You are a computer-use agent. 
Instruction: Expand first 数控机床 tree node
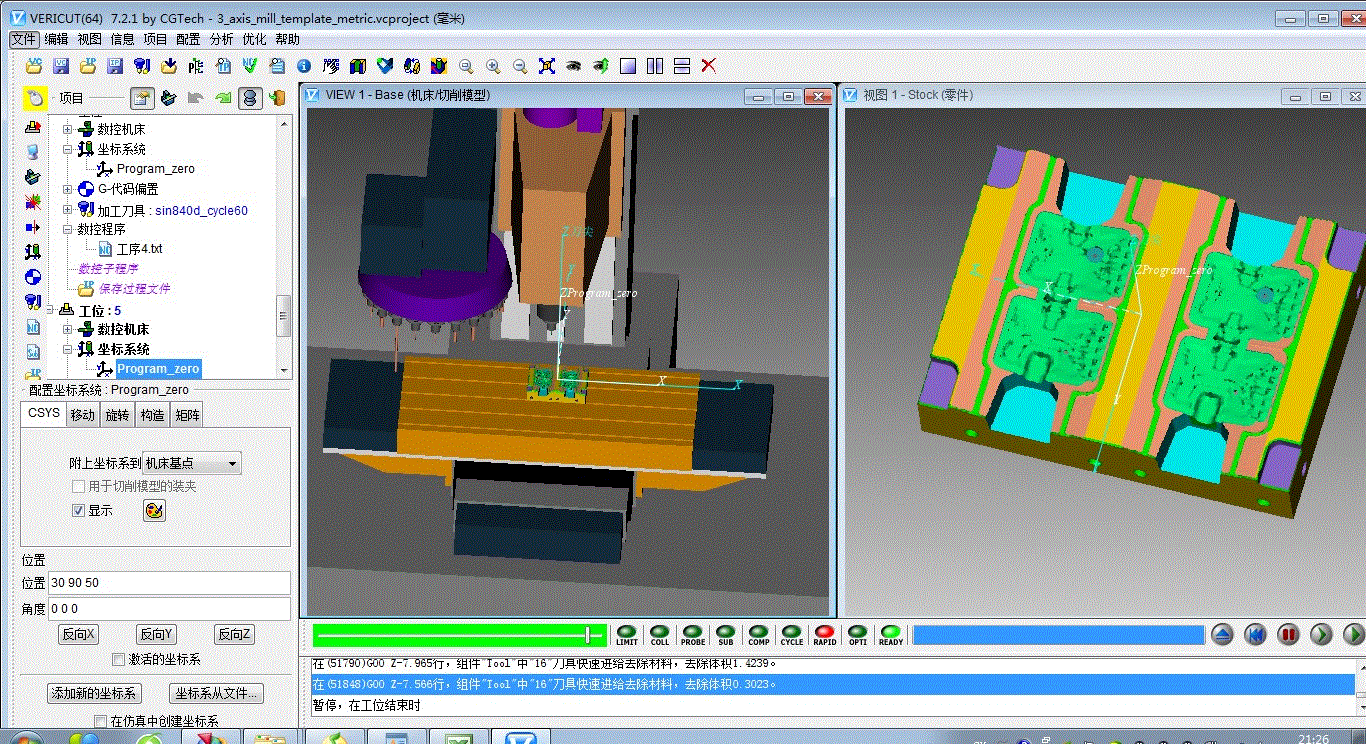coord(68,129)
